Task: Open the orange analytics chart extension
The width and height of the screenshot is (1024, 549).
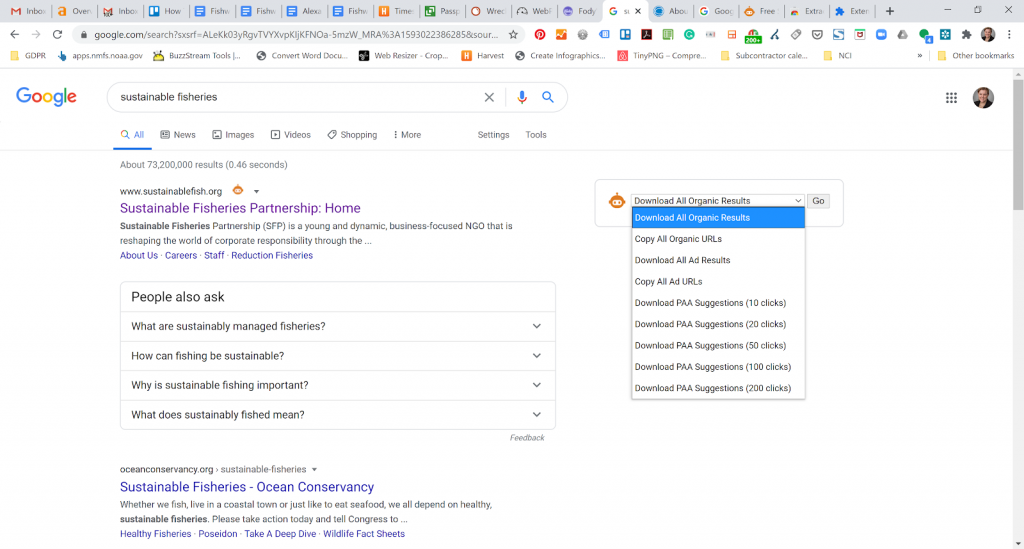Action: click(x=561, y=35)
